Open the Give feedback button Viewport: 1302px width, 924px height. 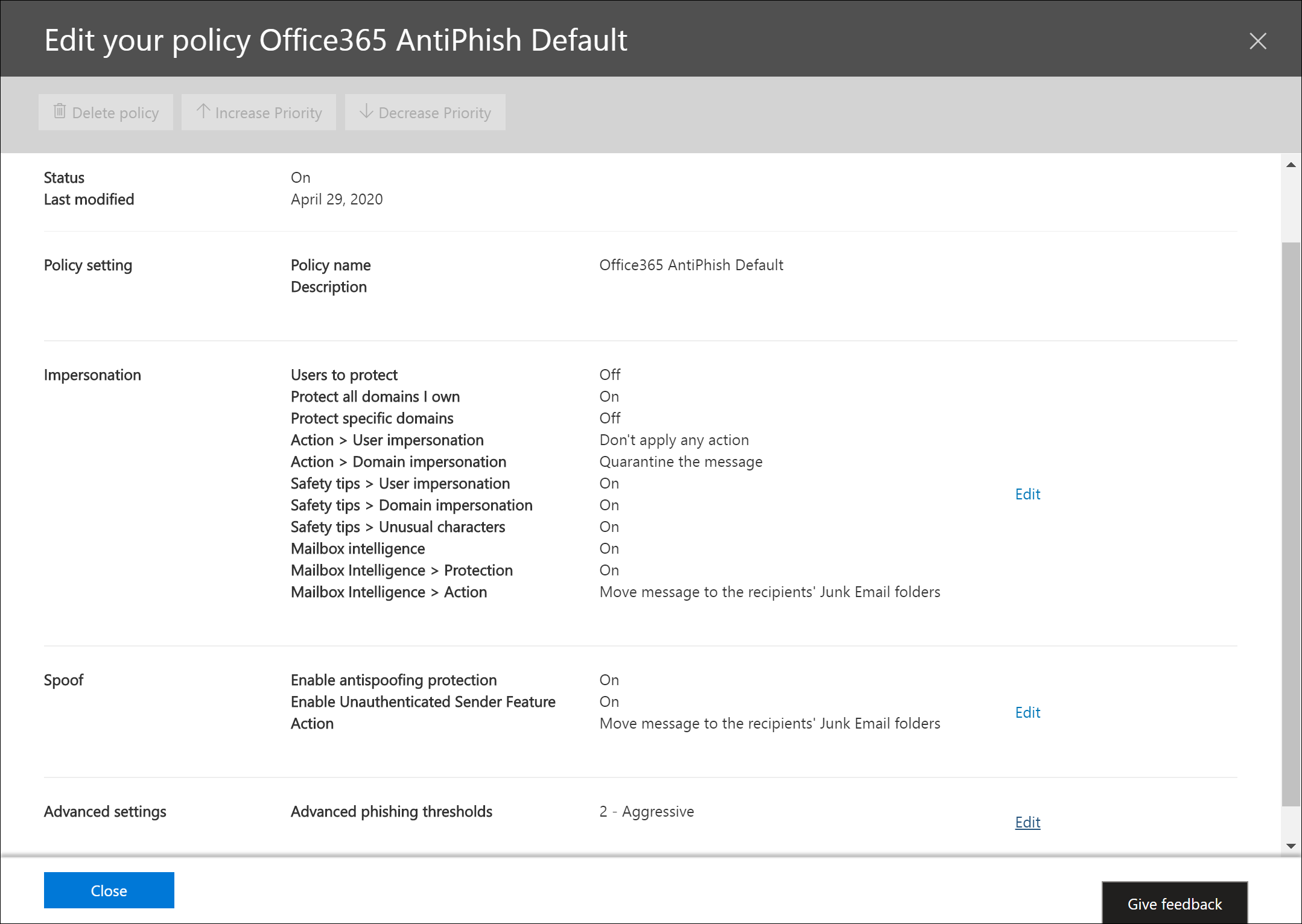1175,903
